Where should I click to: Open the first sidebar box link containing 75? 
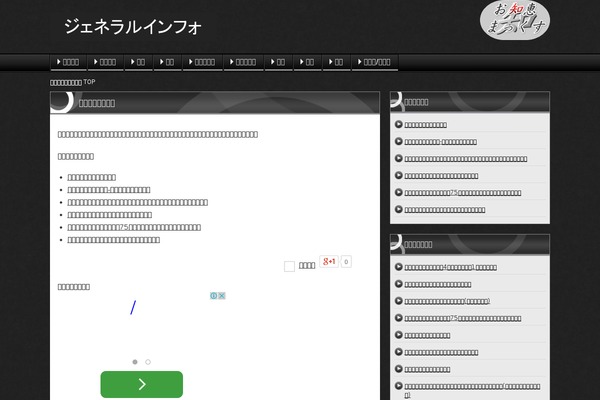point(463,193)
